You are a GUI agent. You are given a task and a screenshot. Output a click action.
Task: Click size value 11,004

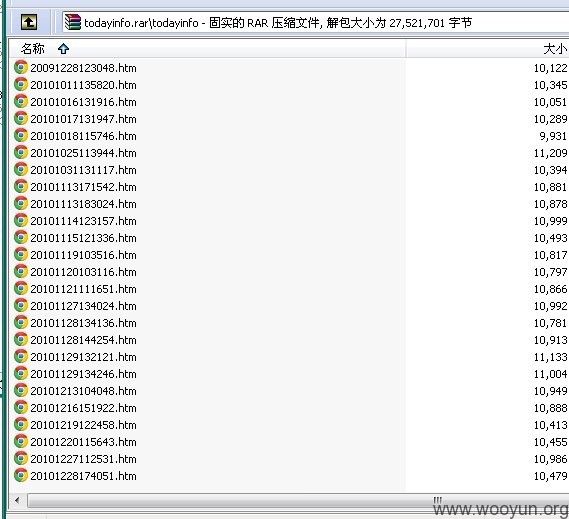click(550, 374)
